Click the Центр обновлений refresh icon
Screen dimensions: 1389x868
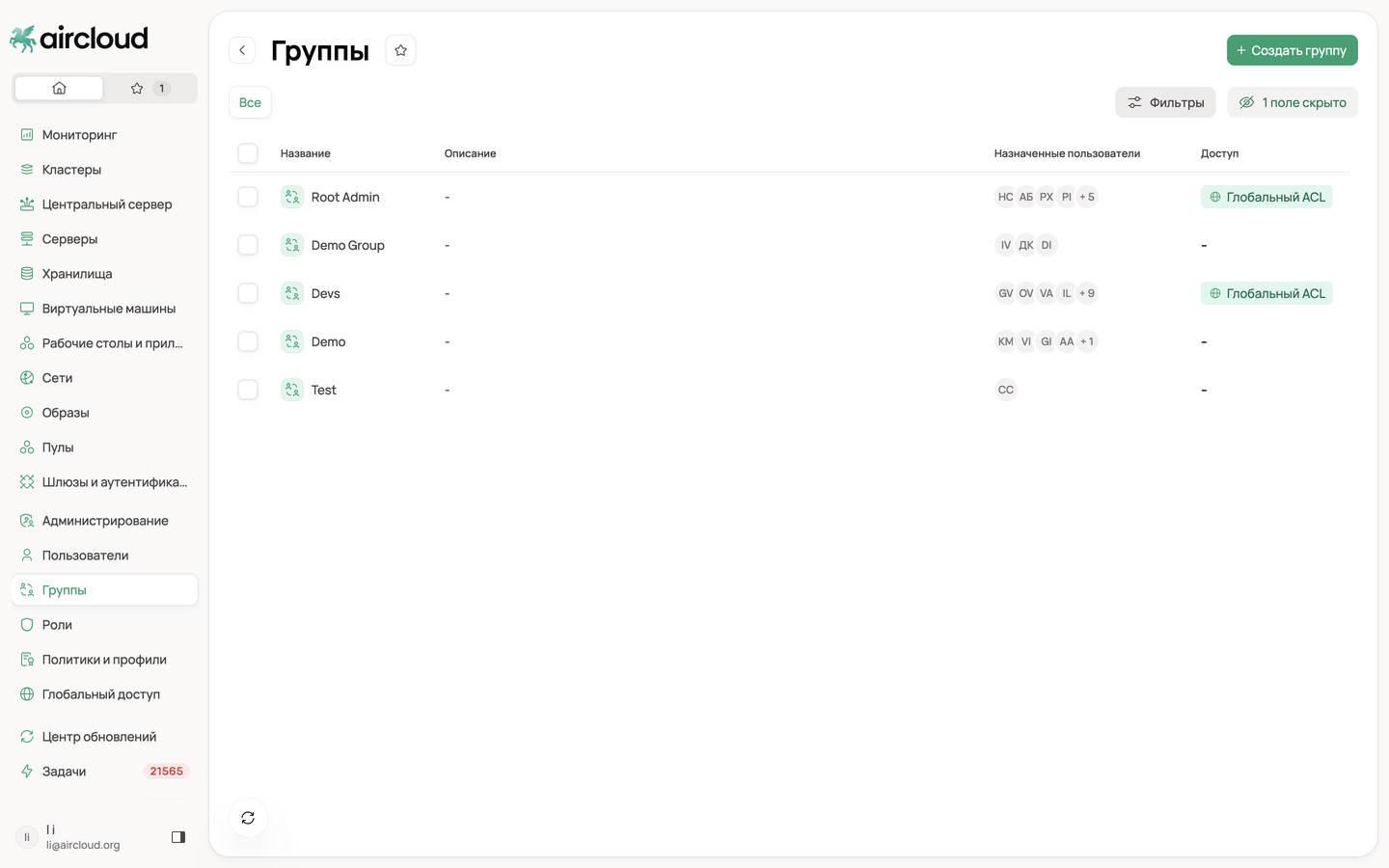point(27,737)
